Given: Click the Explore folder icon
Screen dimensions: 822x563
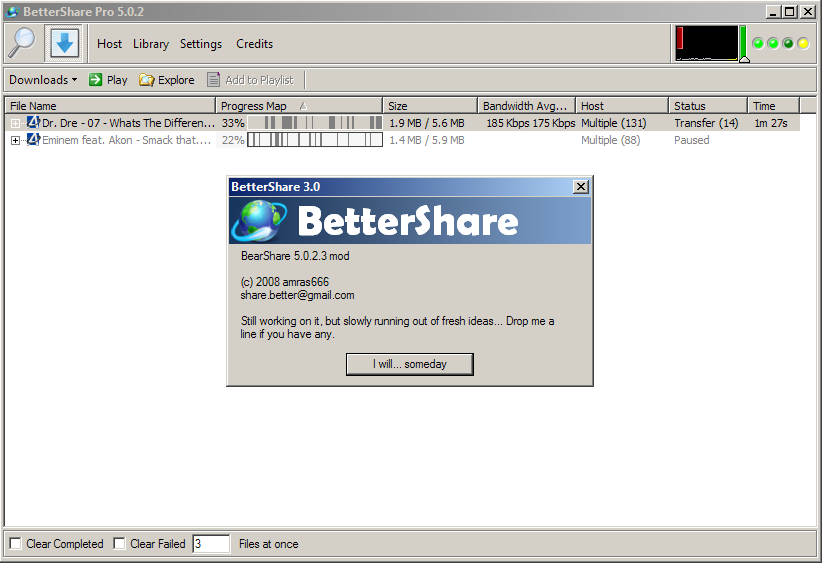Looking at the screenshot, I should tap(147, 80).
